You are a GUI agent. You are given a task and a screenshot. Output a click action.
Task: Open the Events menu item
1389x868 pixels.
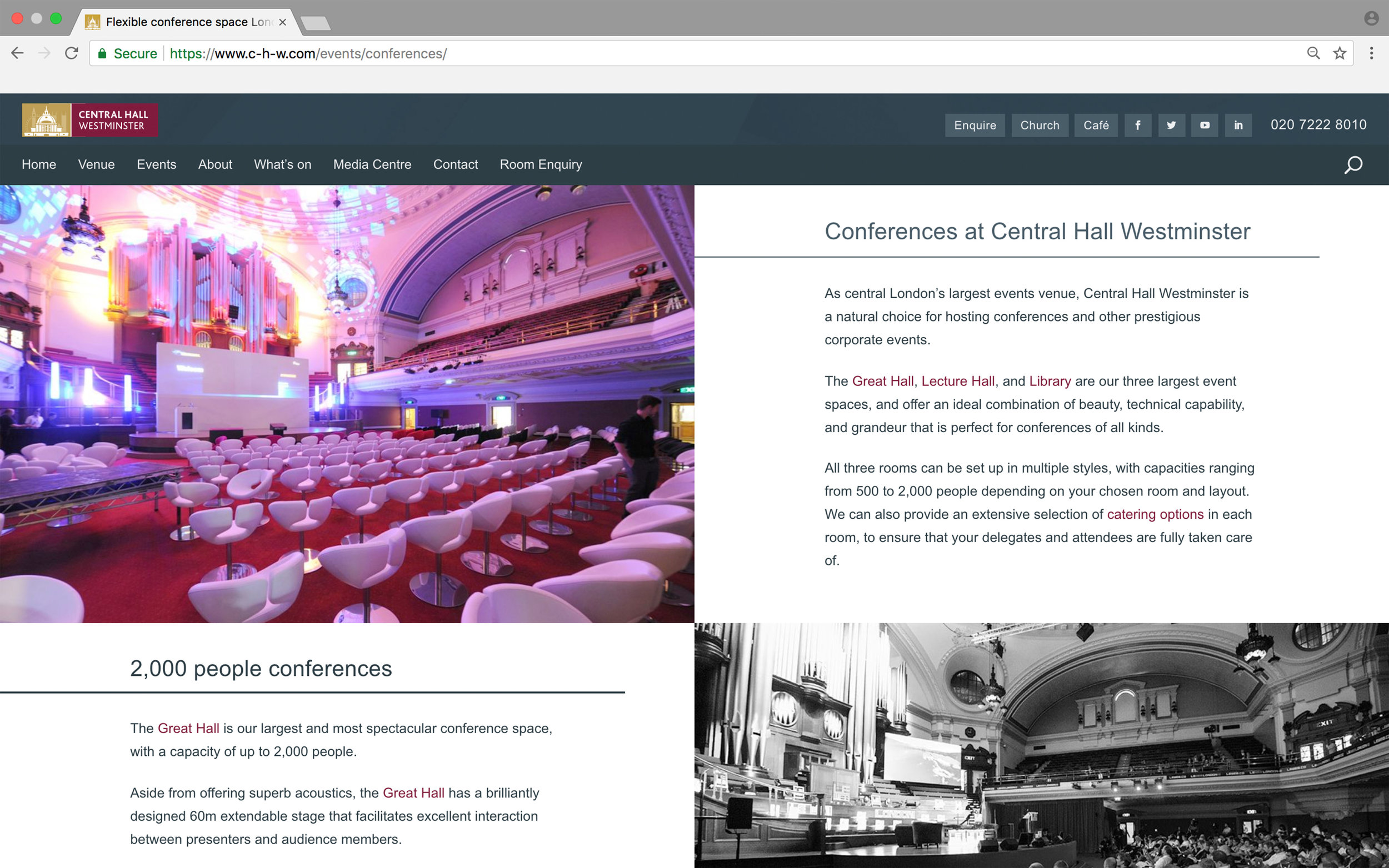156,164
